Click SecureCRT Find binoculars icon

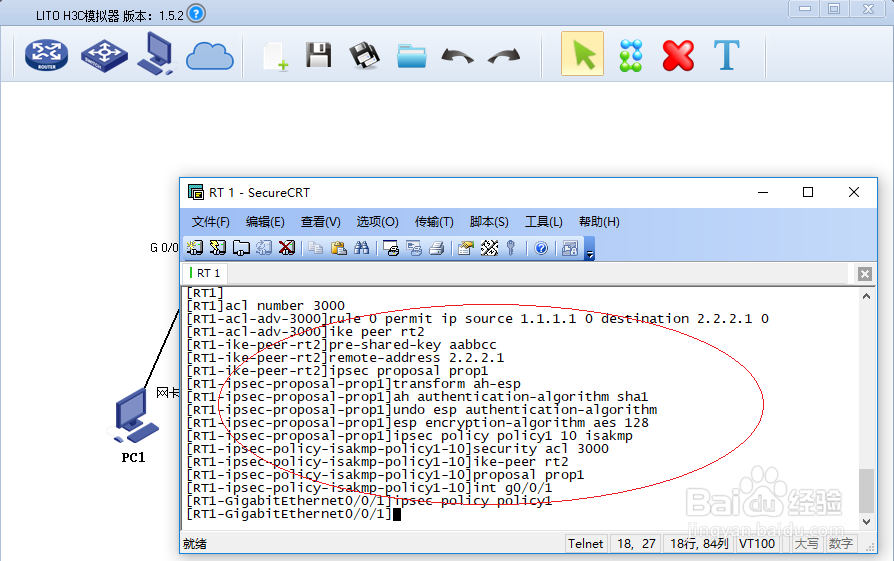click(361, 248)
